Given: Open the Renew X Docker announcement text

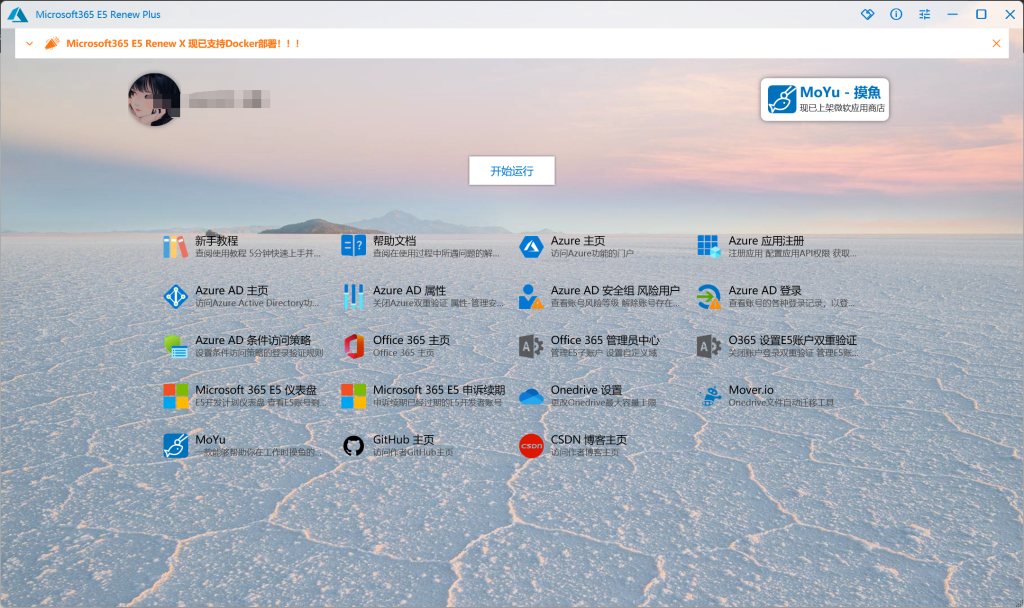Looking at the screenshot, I should click(183, 44).
